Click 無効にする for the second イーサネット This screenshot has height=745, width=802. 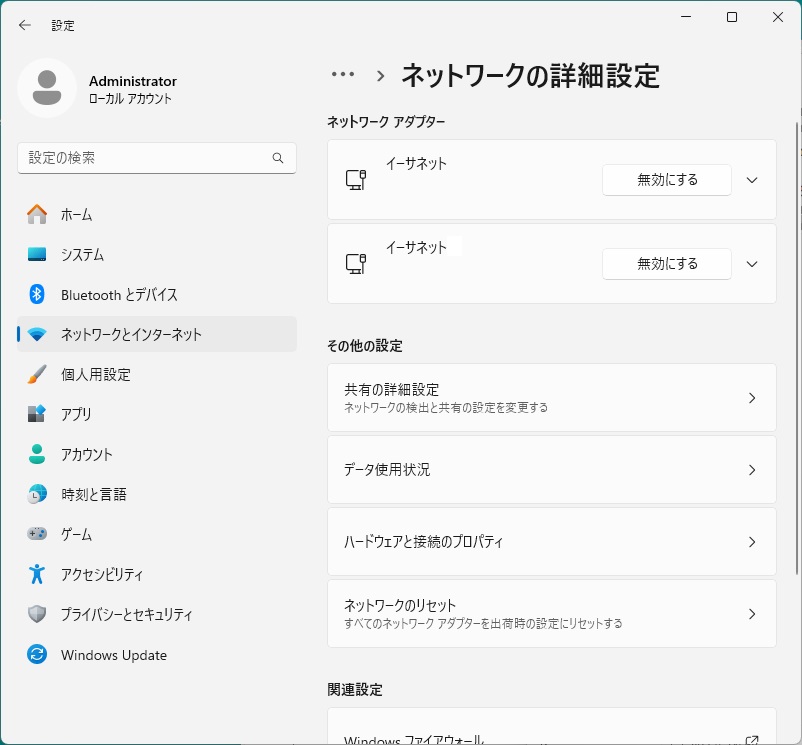[667, 264]
